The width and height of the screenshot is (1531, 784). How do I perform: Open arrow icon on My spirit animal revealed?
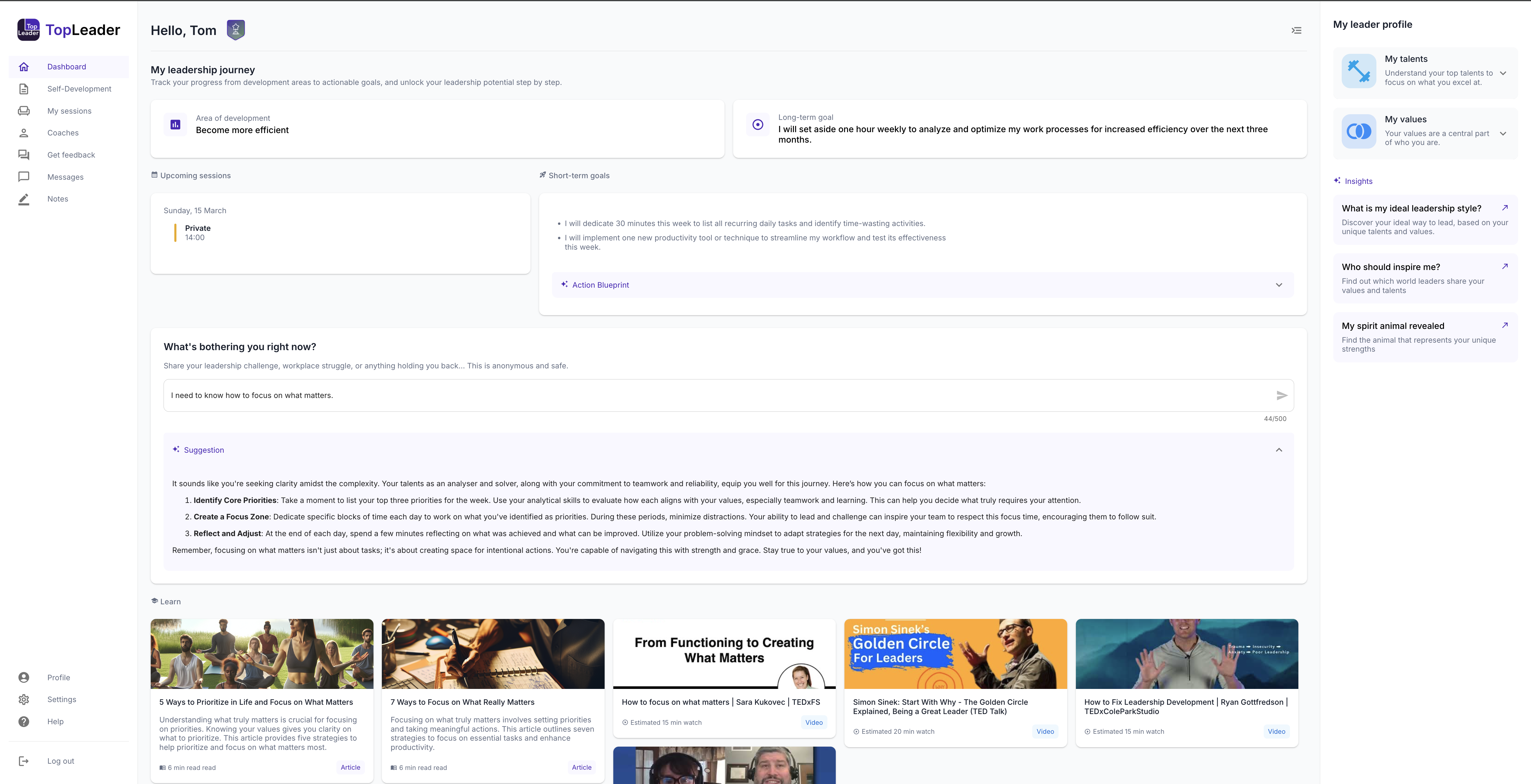1504,325
